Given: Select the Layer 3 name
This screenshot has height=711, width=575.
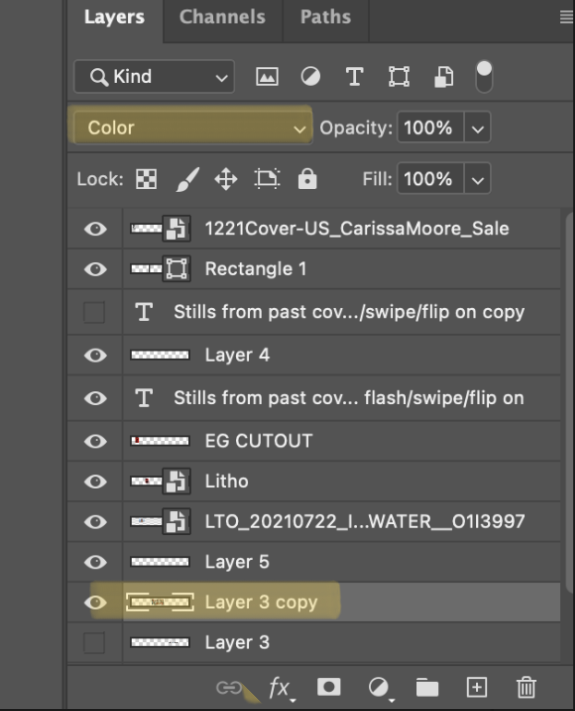Looking at the screenshot, I should point(237,642).
